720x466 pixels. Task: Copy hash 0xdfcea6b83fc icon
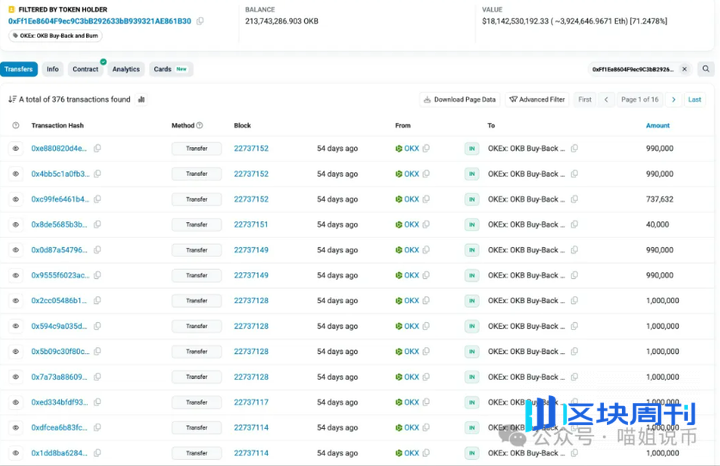(x=97, y=427)
